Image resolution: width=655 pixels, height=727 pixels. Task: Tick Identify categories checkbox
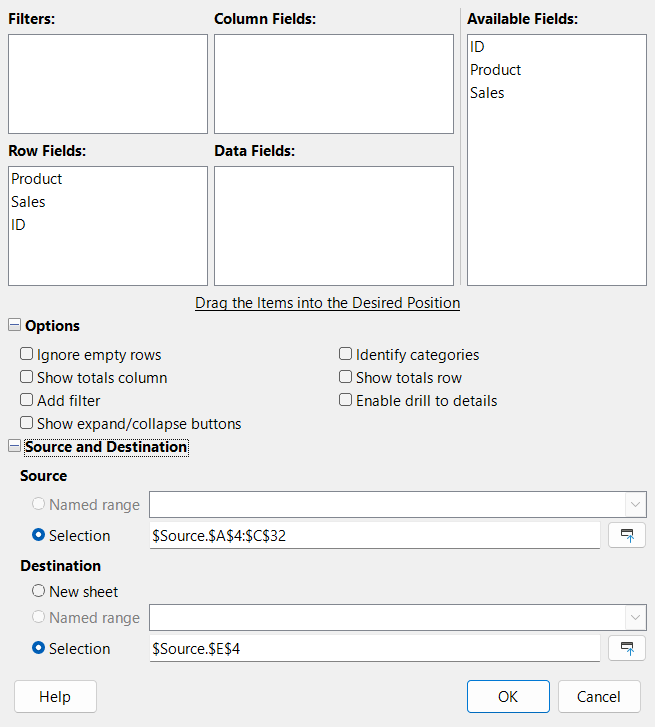point(346,354)
